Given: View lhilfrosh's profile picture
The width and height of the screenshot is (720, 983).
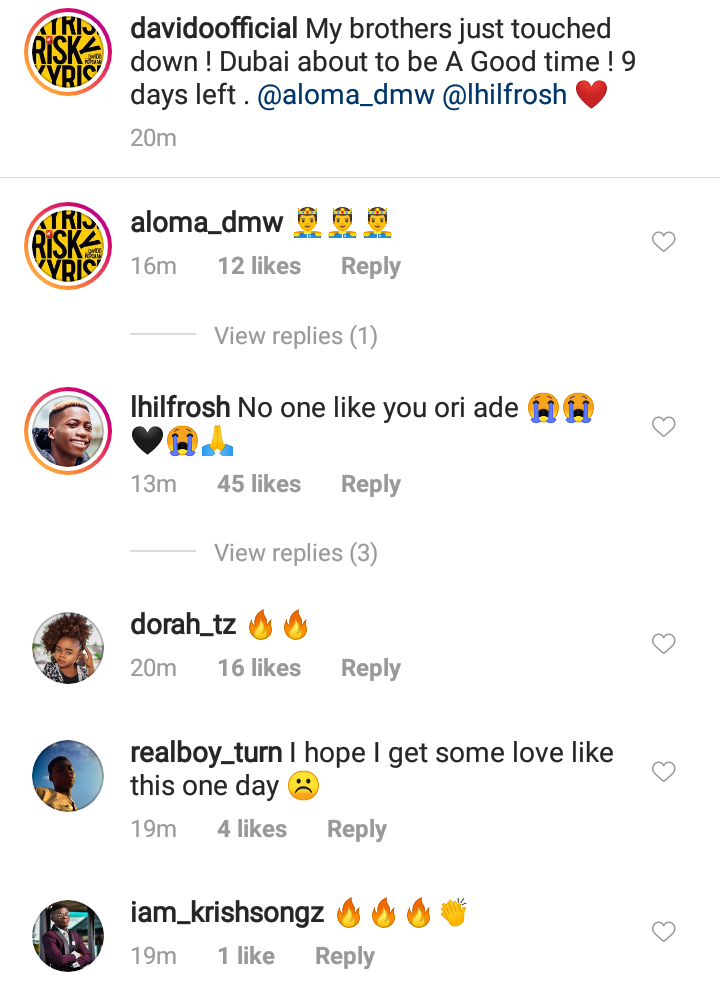Looking at the screenshot, I should [x=68, y=431].
